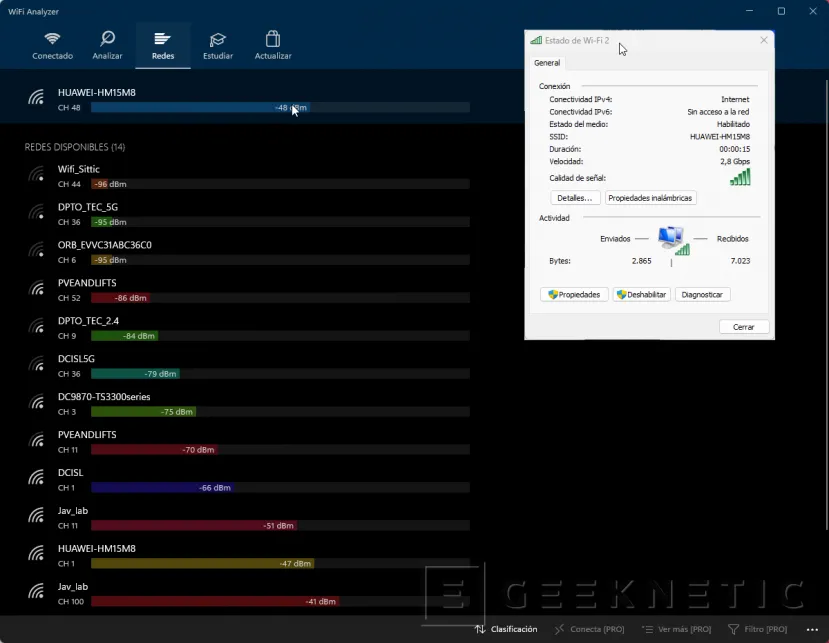Click the wifi icon beside DCISL5G
829x643 pixels.
pyautogui.click(x=37, y=366)
